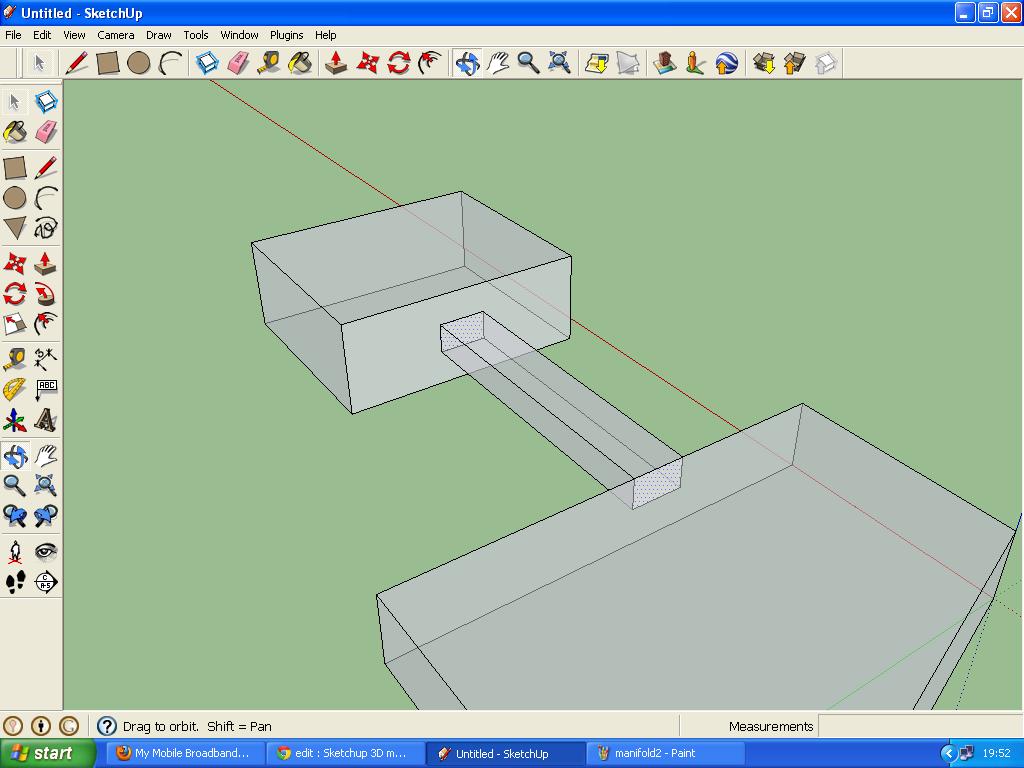Select the Axes tool
The width and height of the screenshot is (1024, 768).
15,420
